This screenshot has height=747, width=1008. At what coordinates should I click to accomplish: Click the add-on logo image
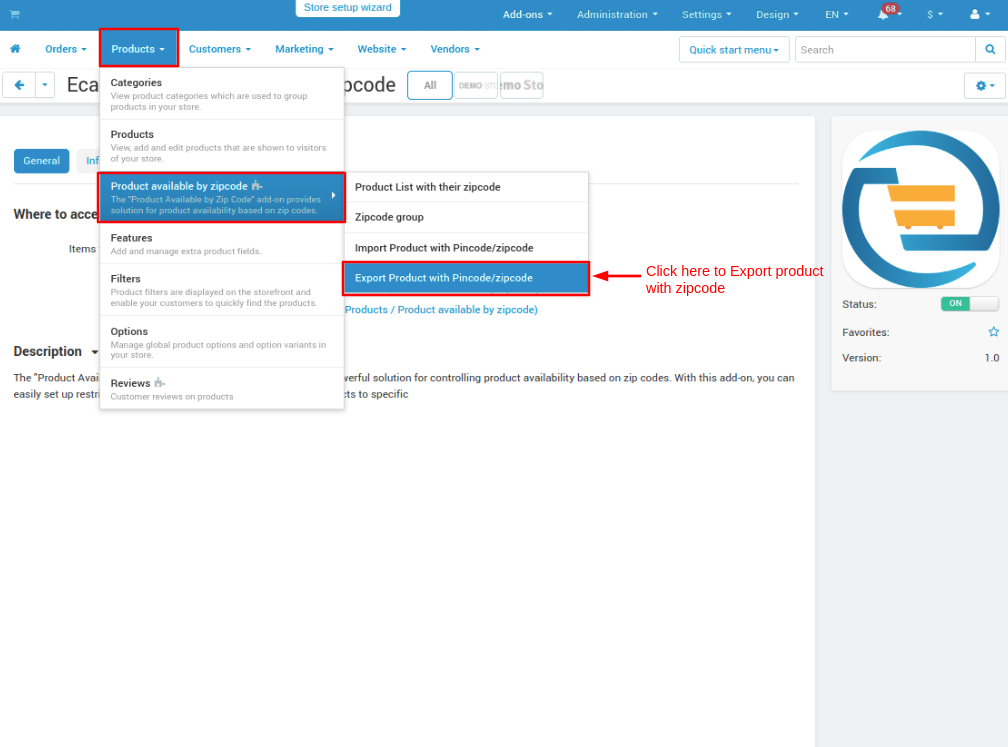[x=920, y=210]
